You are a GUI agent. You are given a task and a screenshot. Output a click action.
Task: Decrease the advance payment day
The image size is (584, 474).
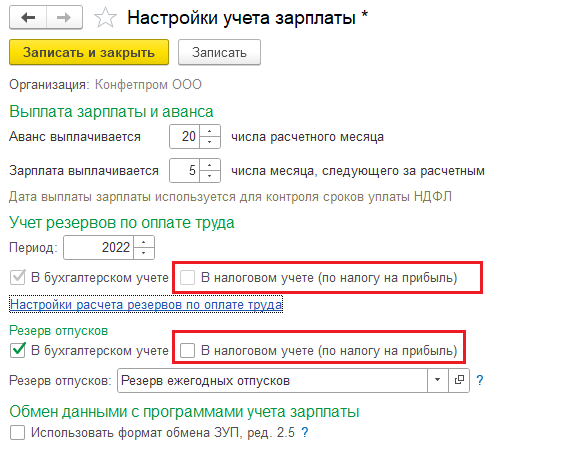click(210, 142)
